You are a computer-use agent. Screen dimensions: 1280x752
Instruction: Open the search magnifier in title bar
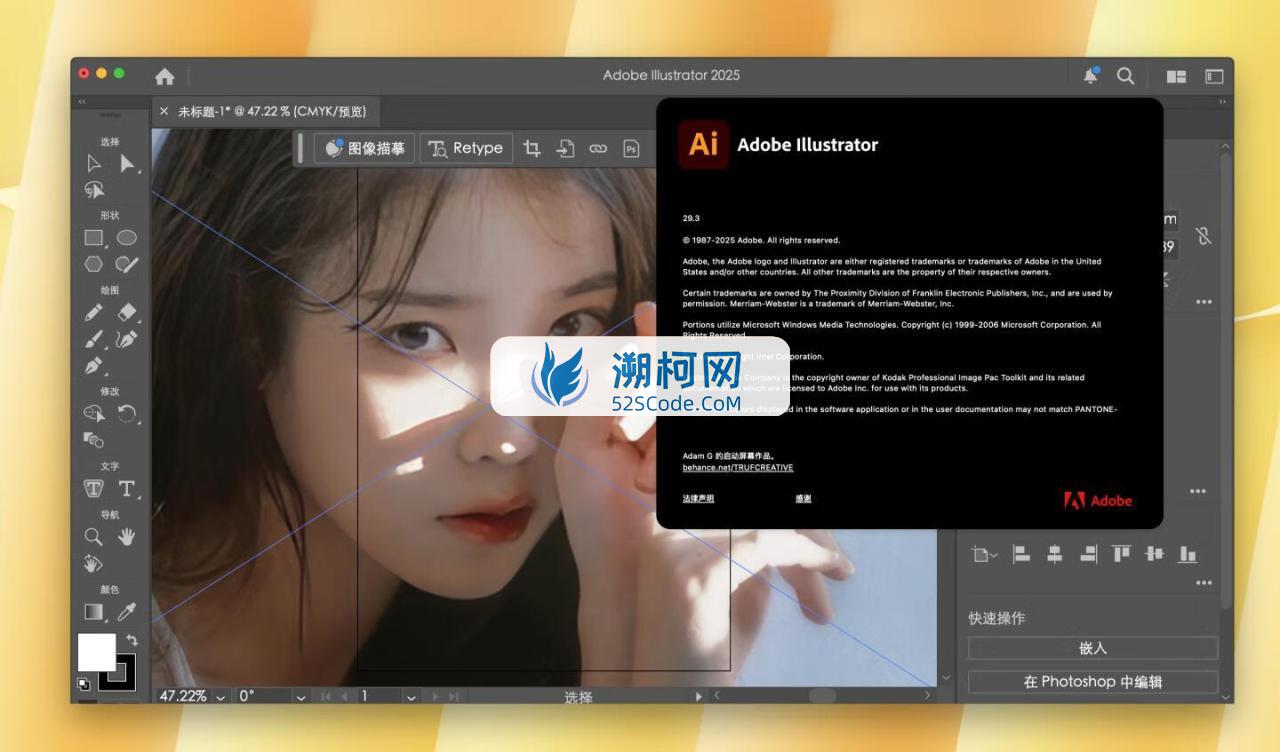coord(1126,75)
